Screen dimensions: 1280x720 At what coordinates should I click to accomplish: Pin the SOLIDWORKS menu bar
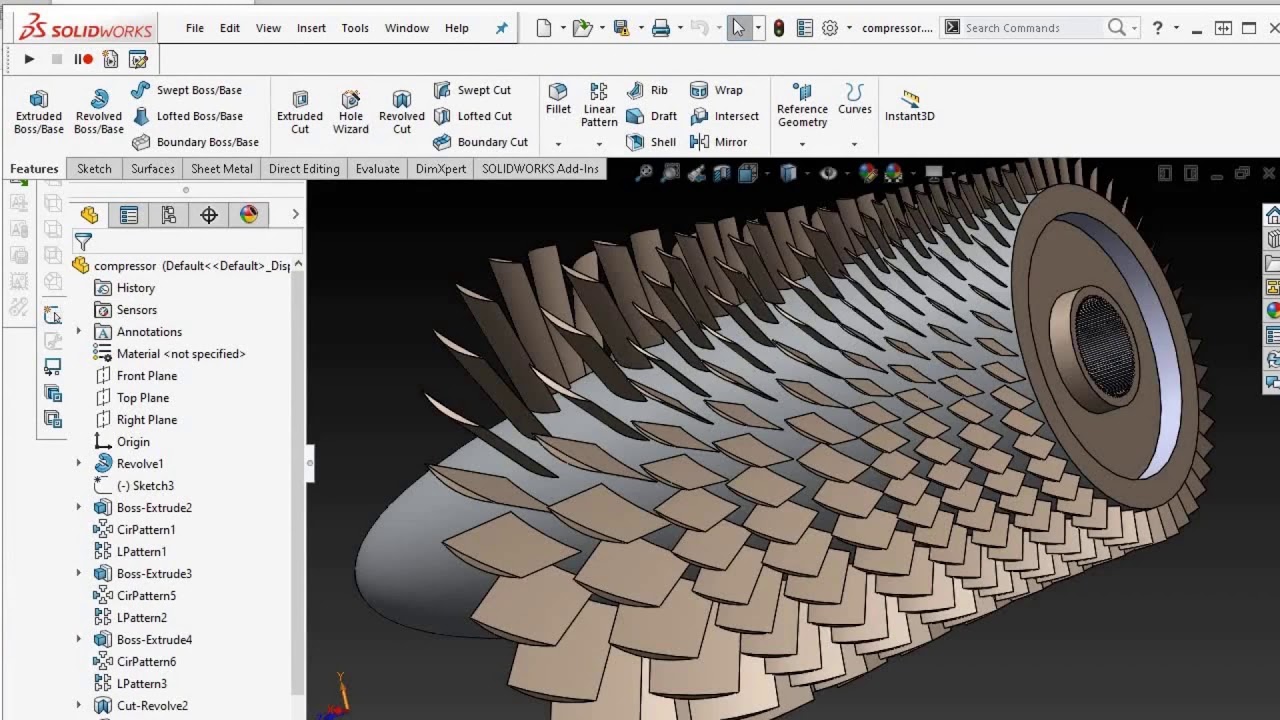[x=502, y=28]
